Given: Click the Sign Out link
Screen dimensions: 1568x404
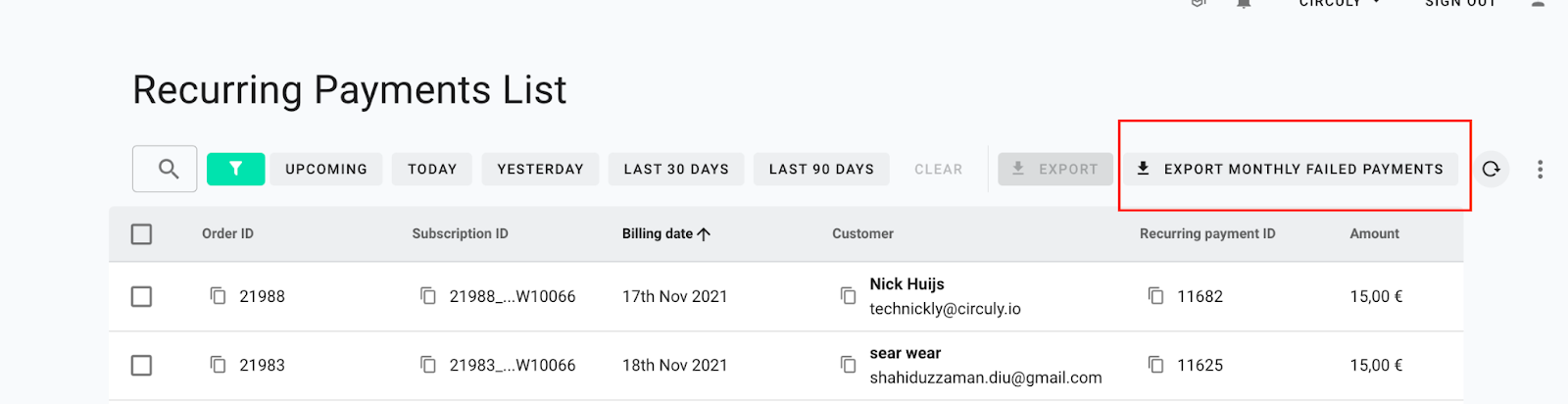Looking at the screenshot, I should tap(1460, 4).
